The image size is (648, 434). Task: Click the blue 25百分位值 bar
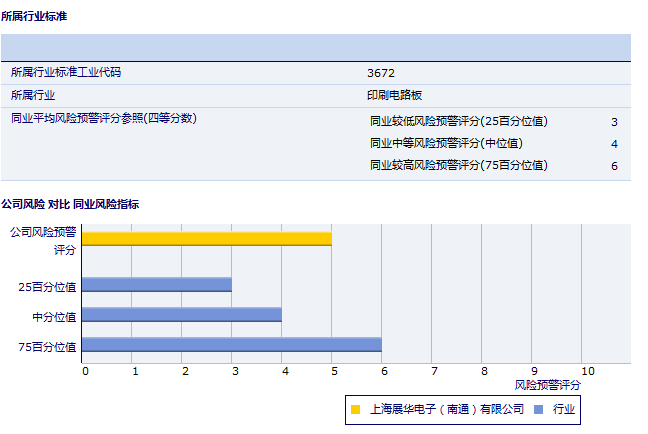click(156, 285)
